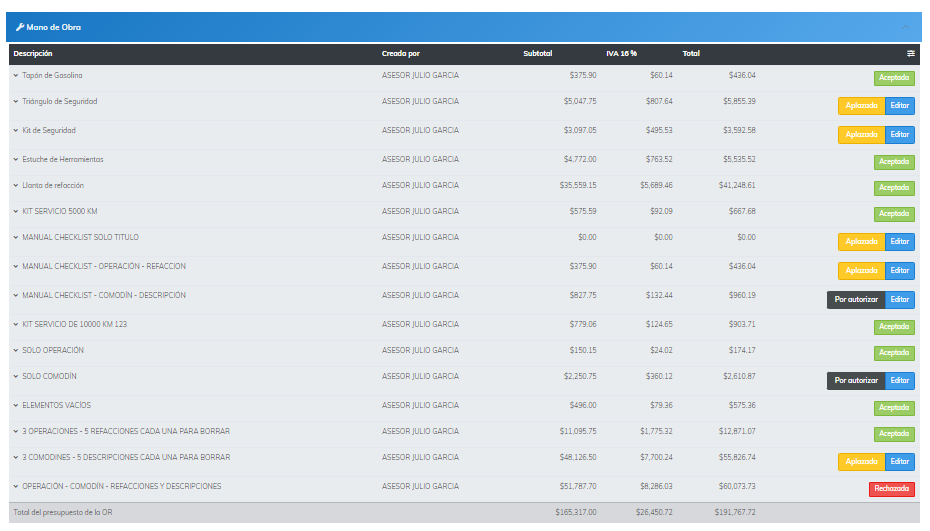The image size is (930, 531).
Task: Open the column settings sliders icon
Action: coord(910,54)
